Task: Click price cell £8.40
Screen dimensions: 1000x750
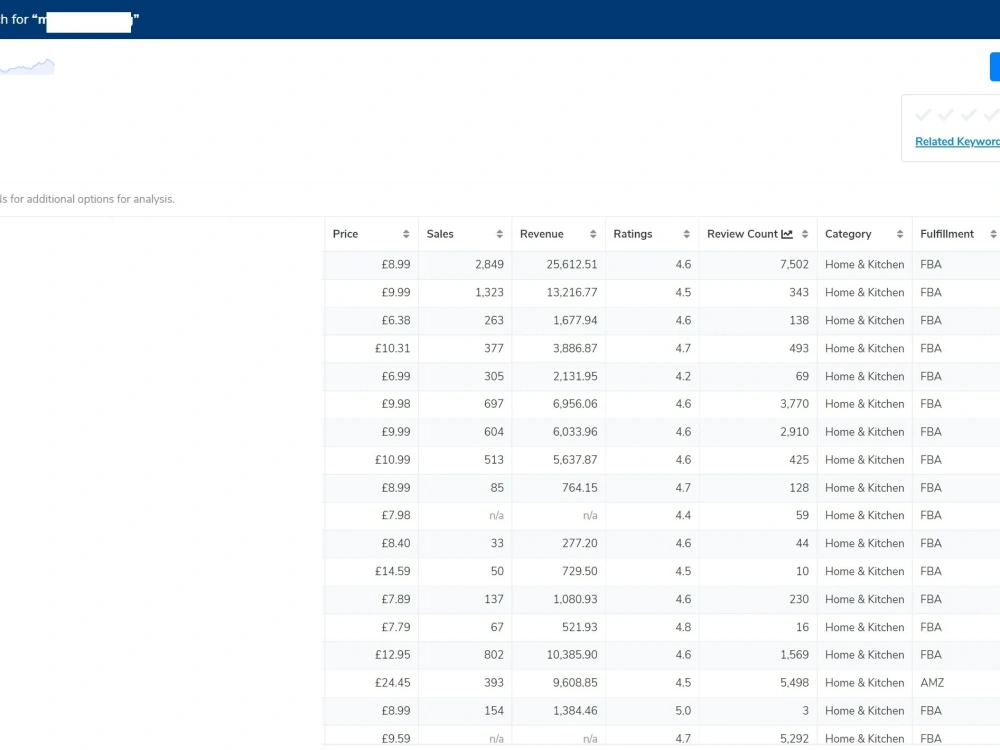Action: click(x=395, y=543)
